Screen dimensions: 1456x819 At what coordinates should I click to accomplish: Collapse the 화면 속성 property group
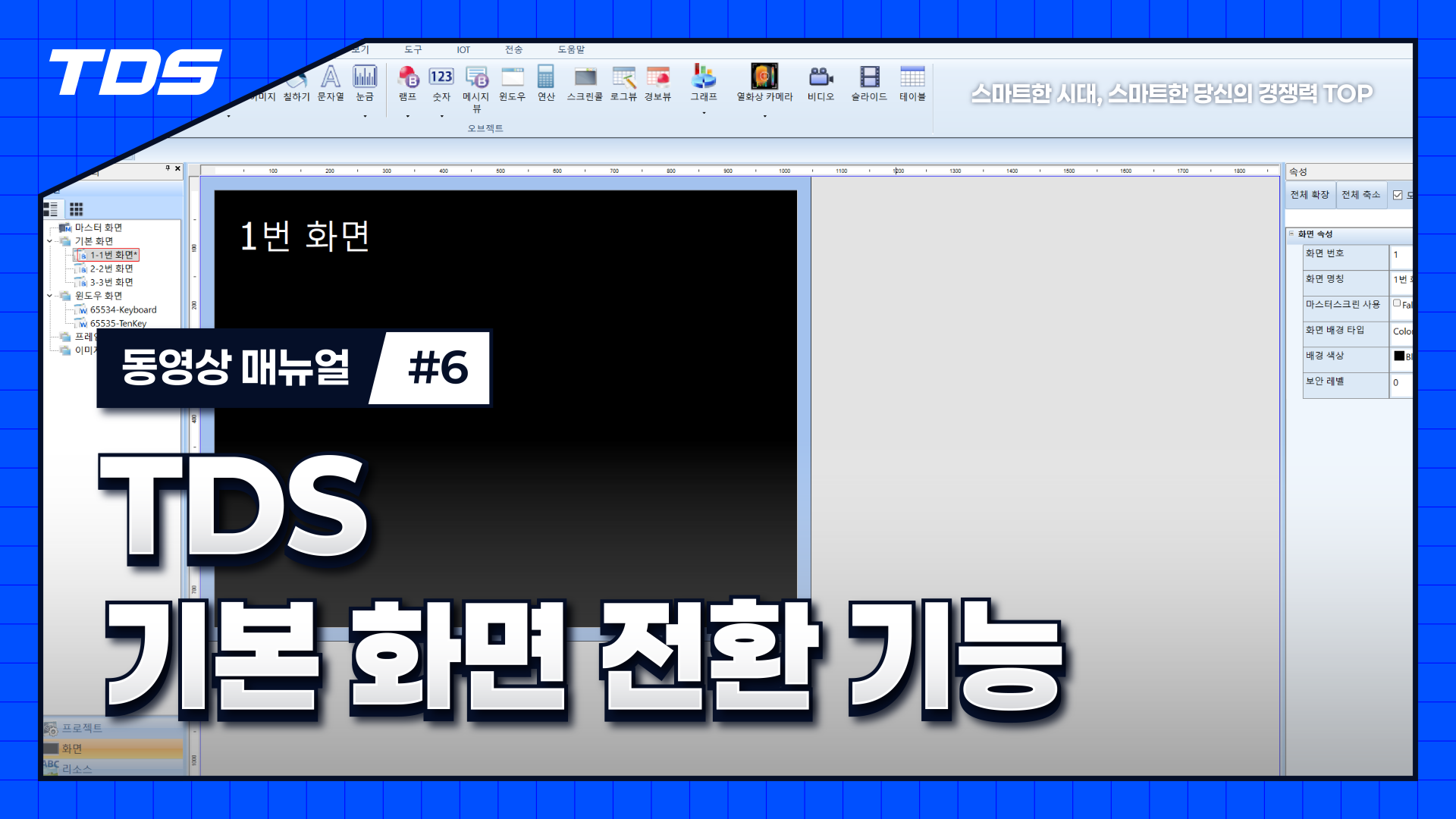pyautogui.click(x=1291, y=234)
